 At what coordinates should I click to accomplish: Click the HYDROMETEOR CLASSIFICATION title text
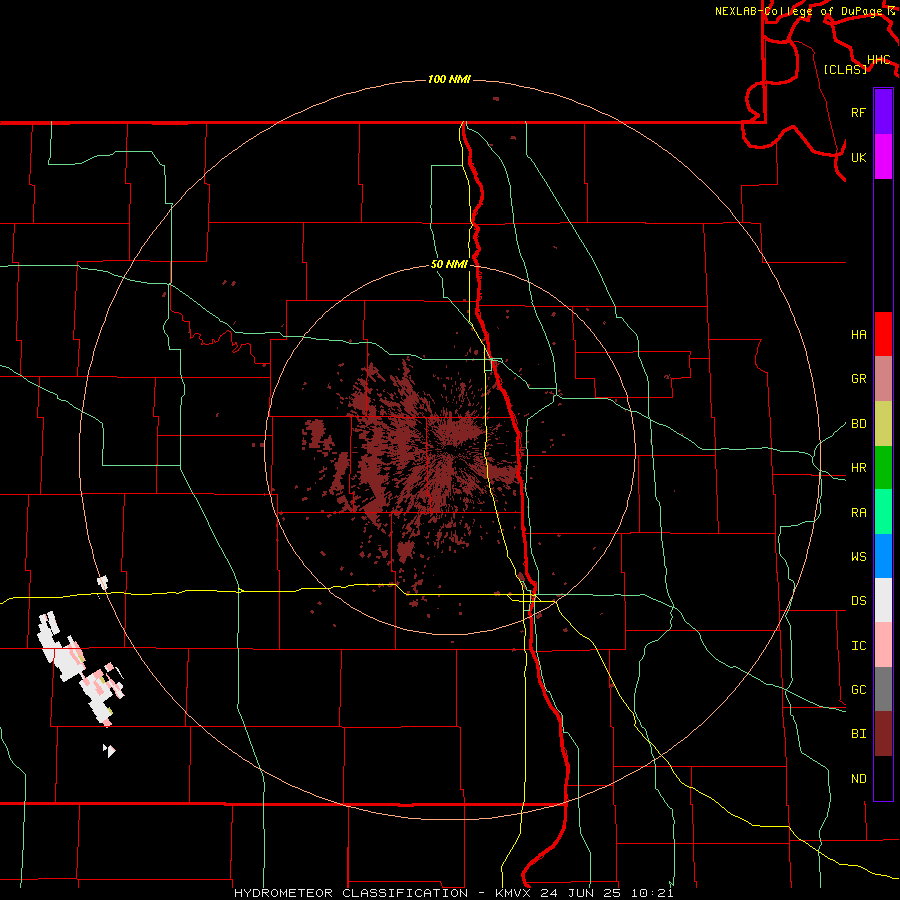click(351, 893)
